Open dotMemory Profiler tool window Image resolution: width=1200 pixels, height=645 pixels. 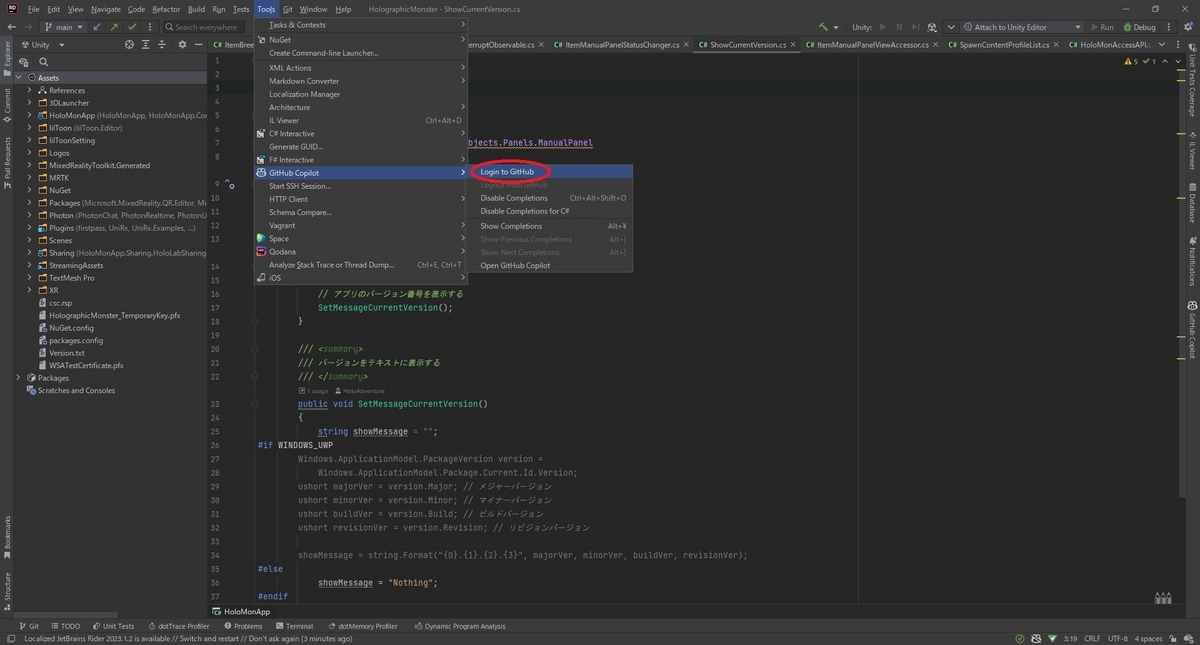tap(361, 626)
